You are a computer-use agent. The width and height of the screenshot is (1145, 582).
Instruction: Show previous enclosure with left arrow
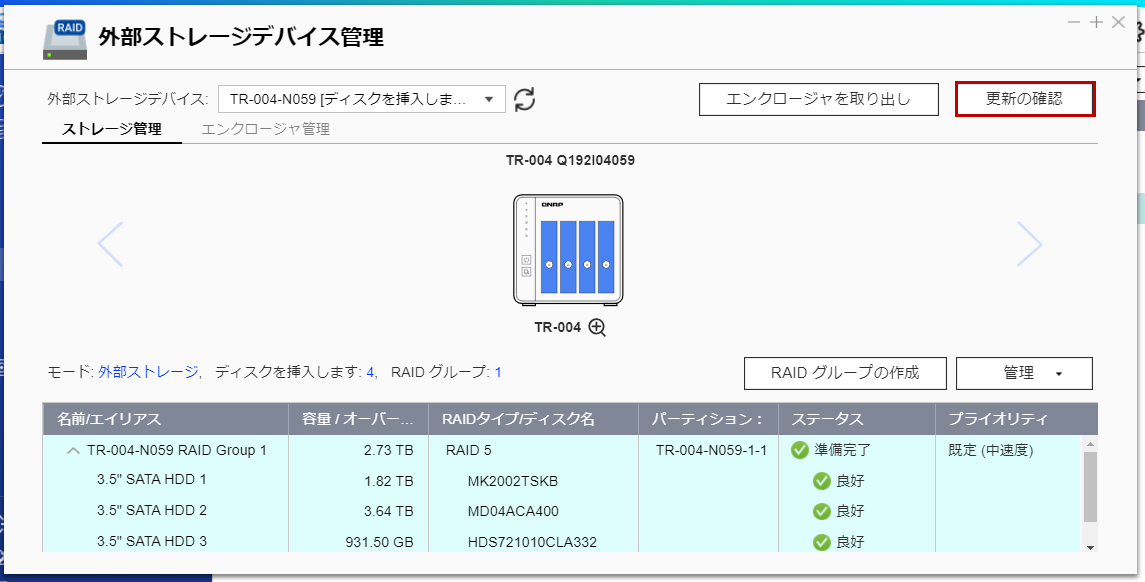[x=110, y=244]
